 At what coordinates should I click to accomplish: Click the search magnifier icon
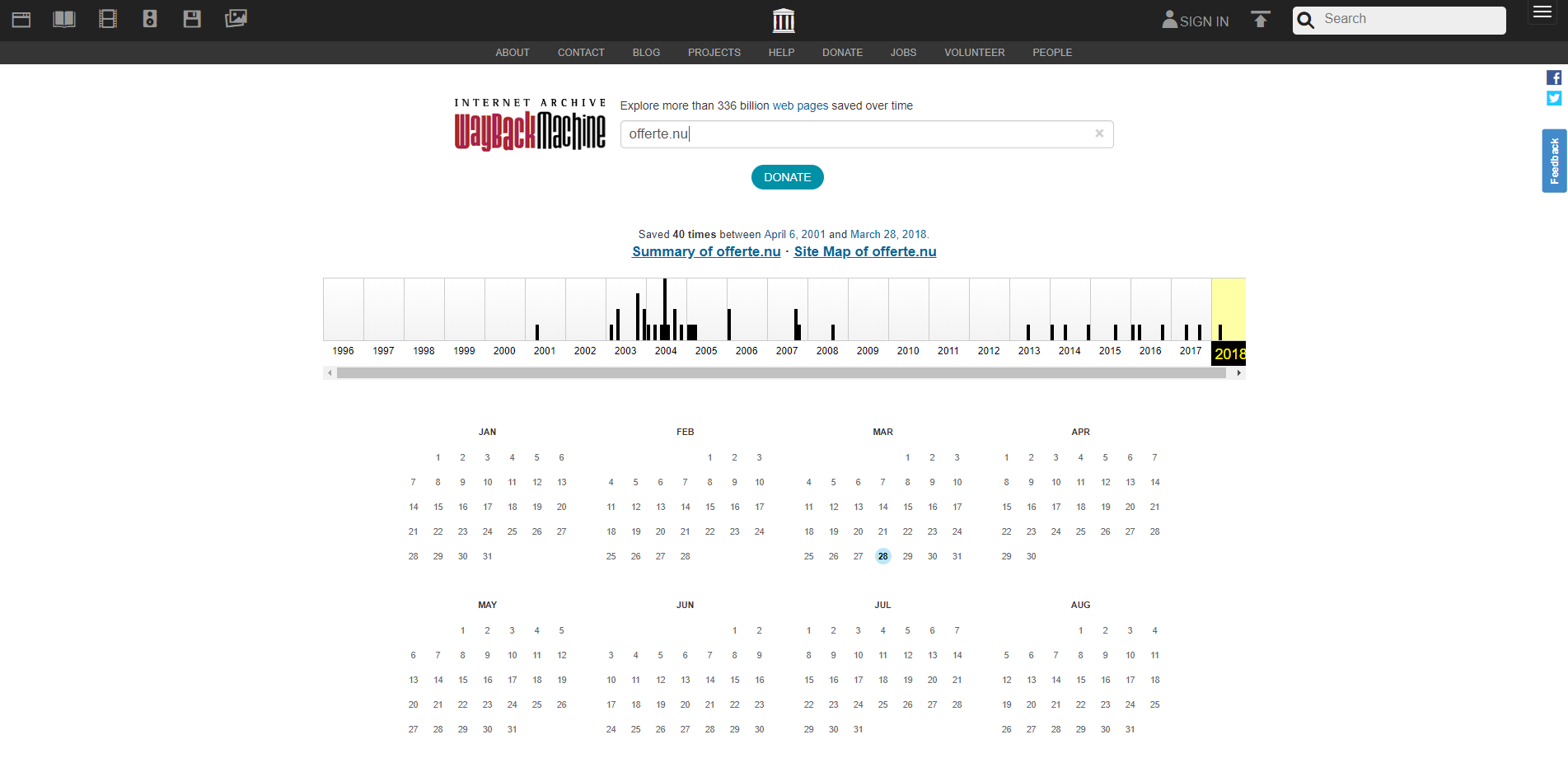[1306, 20]
